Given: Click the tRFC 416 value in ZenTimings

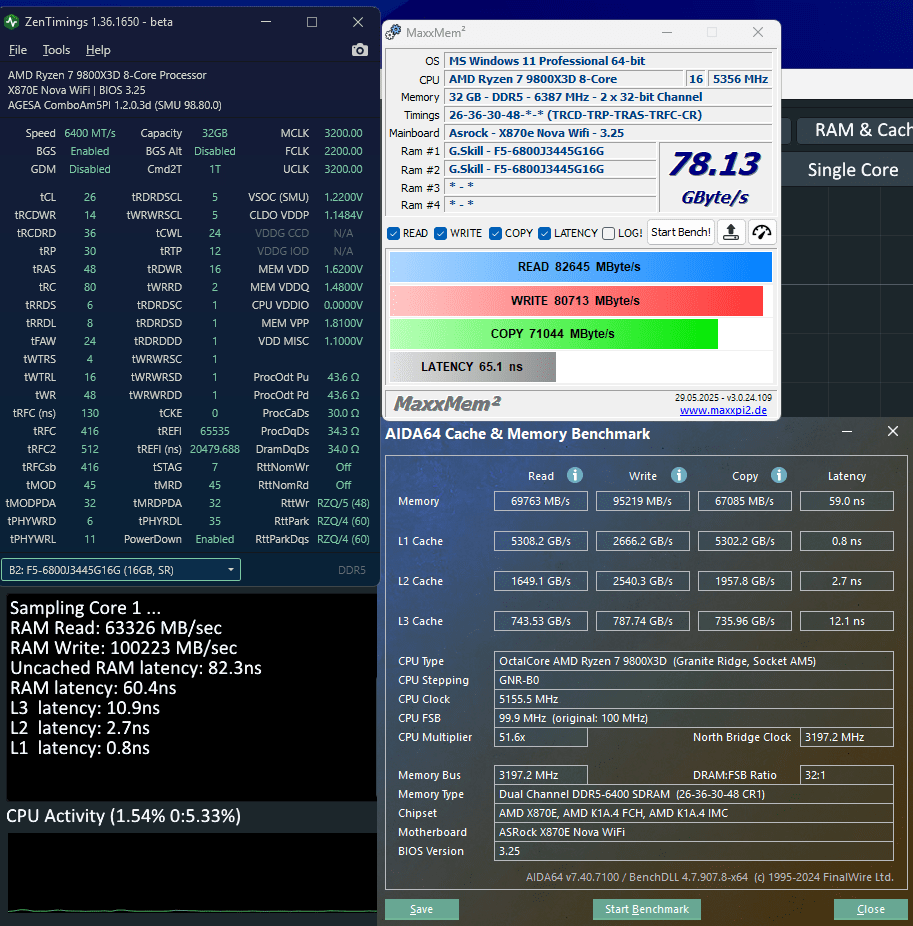Looking at the screenshot, I should [x=90, y=431].
